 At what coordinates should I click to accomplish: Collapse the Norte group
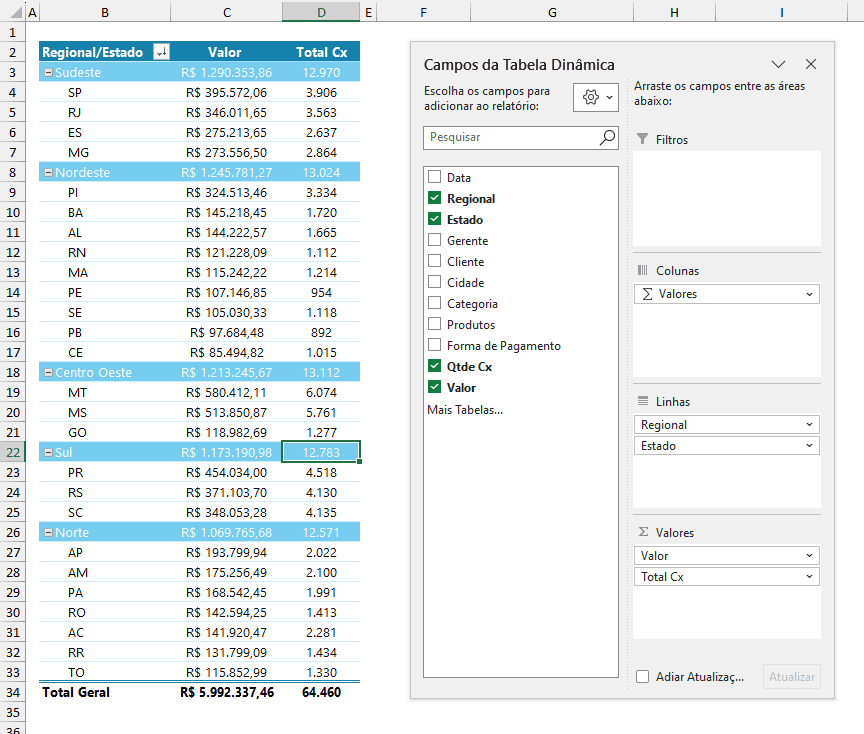[x=48, y=532]
